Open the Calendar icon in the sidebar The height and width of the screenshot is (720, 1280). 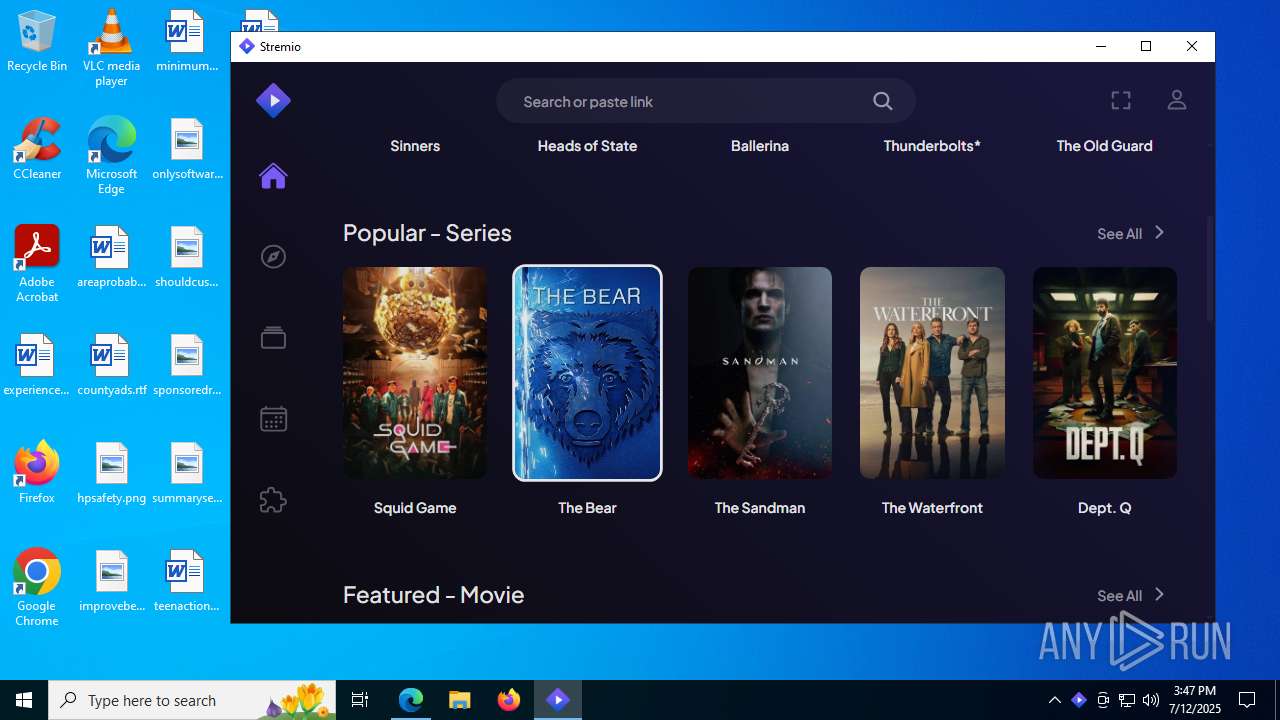pos(273,419)
